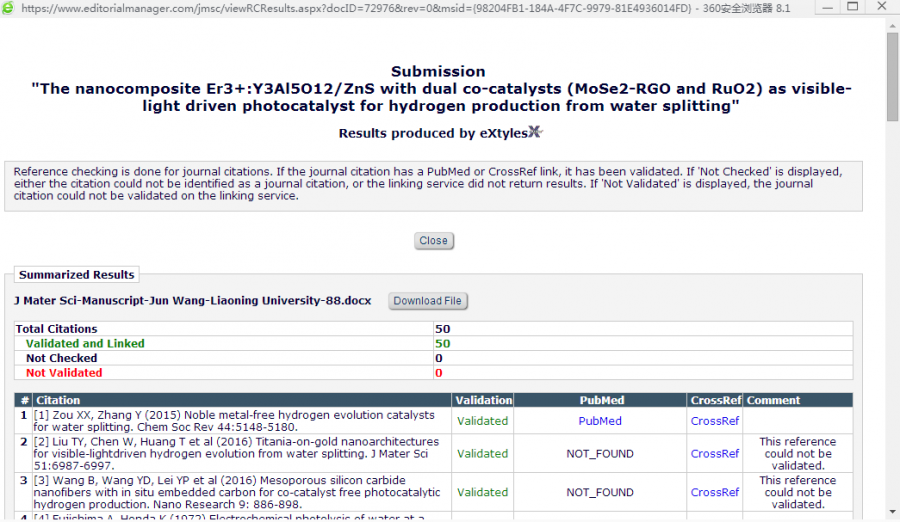Click the Wang B silicon carbide citation text
The width and height of the screenshot is (900, 522).
[x=236, y=492]
